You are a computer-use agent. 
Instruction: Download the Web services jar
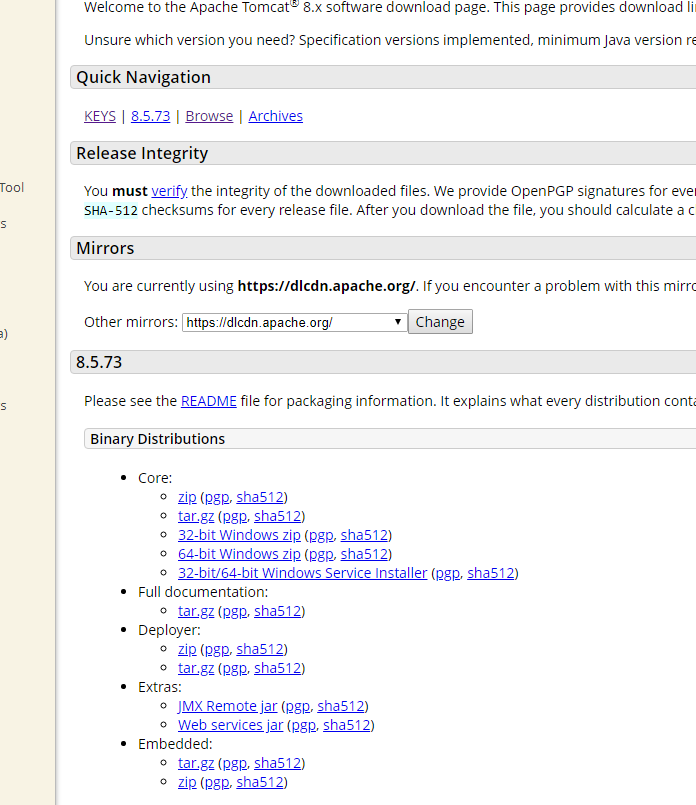230,725
